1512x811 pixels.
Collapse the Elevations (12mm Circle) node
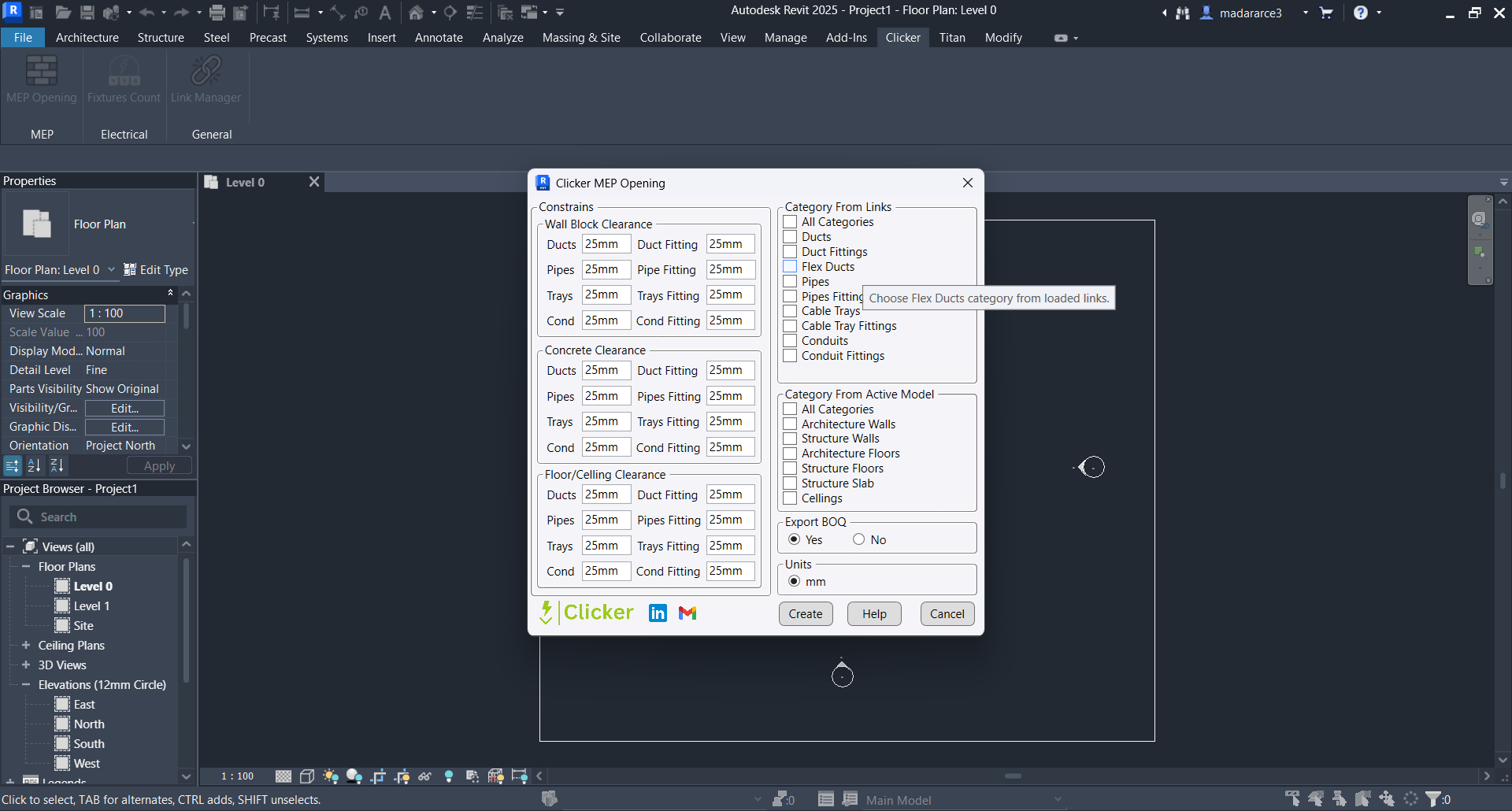point(26,685)
